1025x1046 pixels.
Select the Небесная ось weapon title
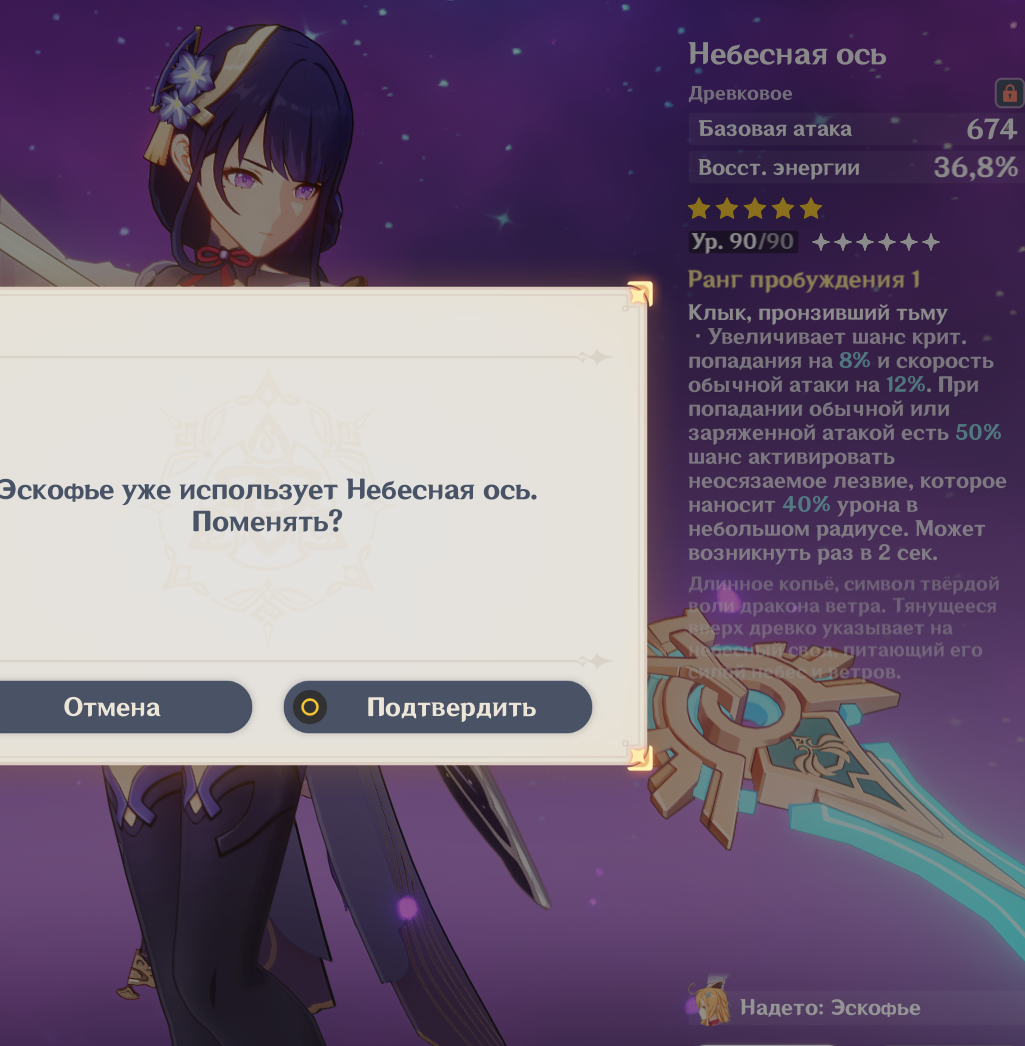click(787, 54)
